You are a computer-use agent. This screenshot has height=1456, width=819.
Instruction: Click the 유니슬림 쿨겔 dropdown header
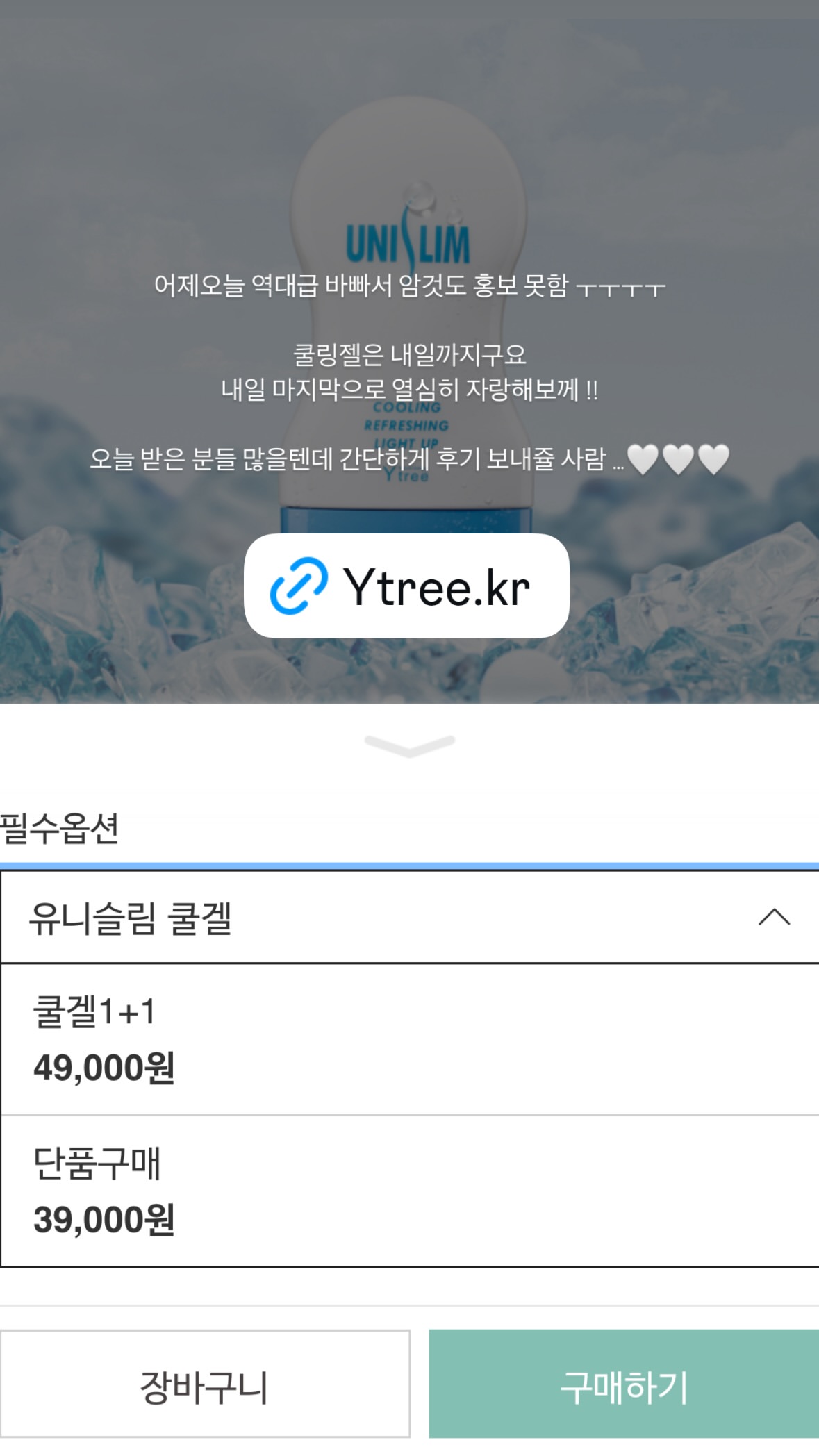click(x=410, y=917)
